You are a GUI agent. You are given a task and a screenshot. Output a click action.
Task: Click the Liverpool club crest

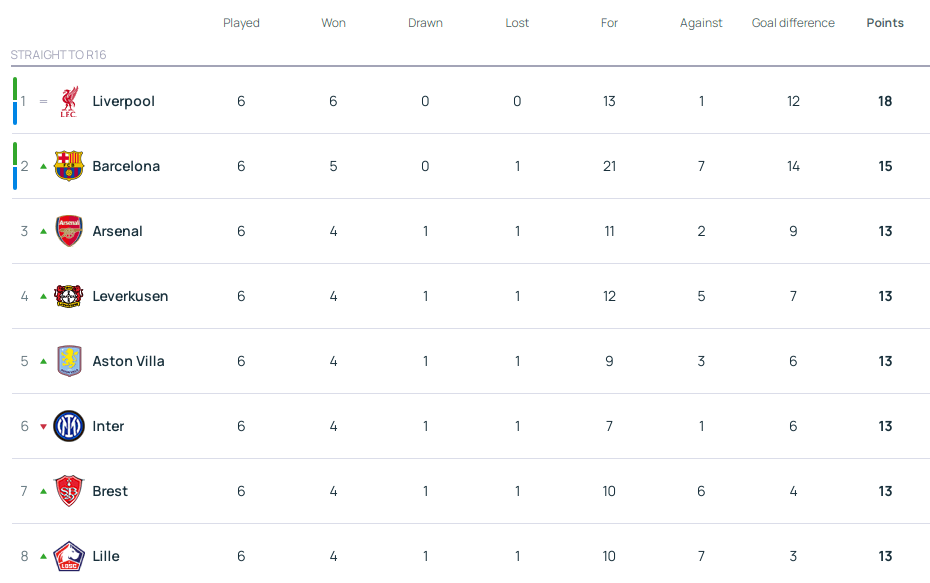[x=69, y=101]
